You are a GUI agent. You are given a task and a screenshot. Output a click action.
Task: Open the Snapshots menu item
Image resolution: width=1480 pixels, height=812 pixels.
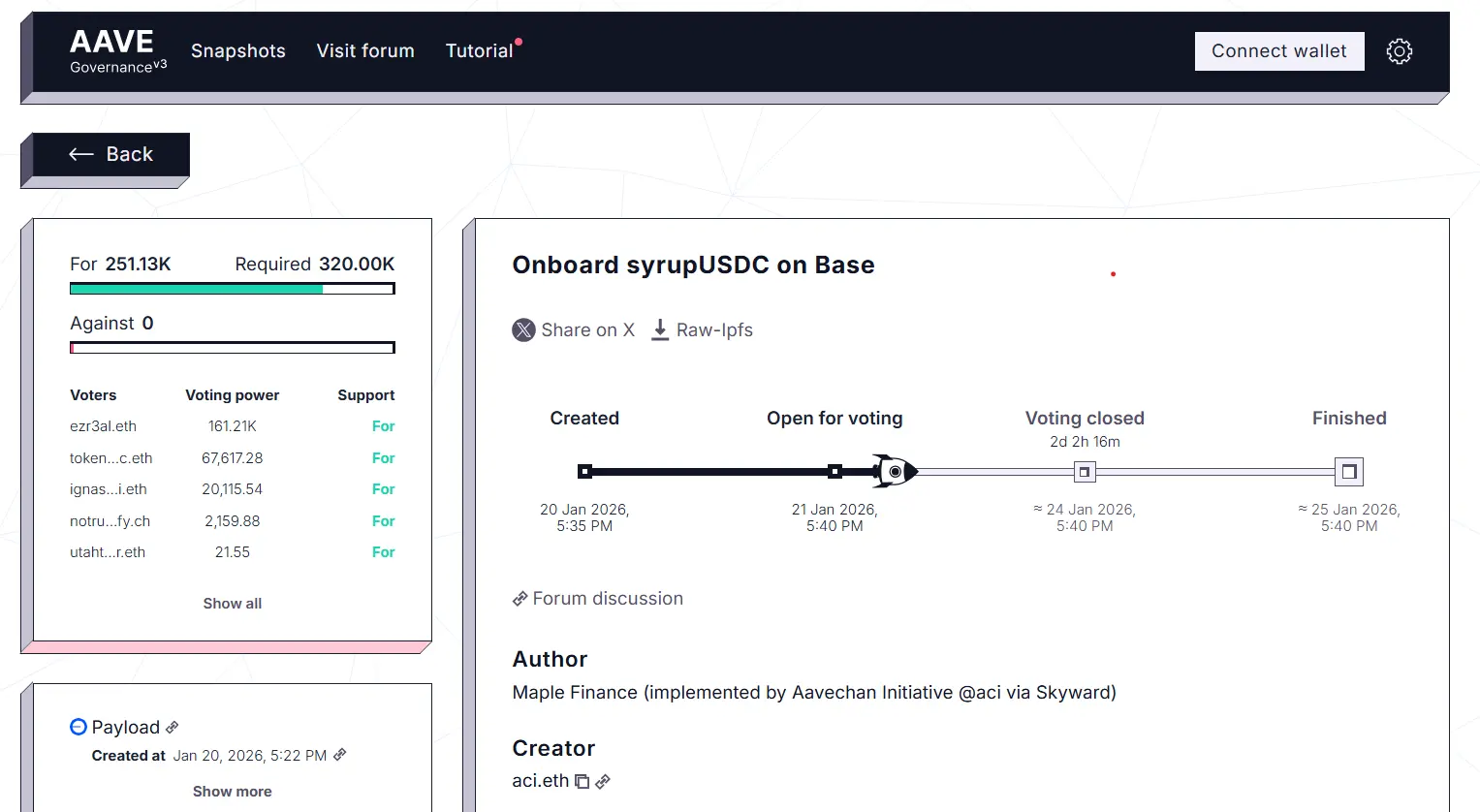(x=237, y=50)
